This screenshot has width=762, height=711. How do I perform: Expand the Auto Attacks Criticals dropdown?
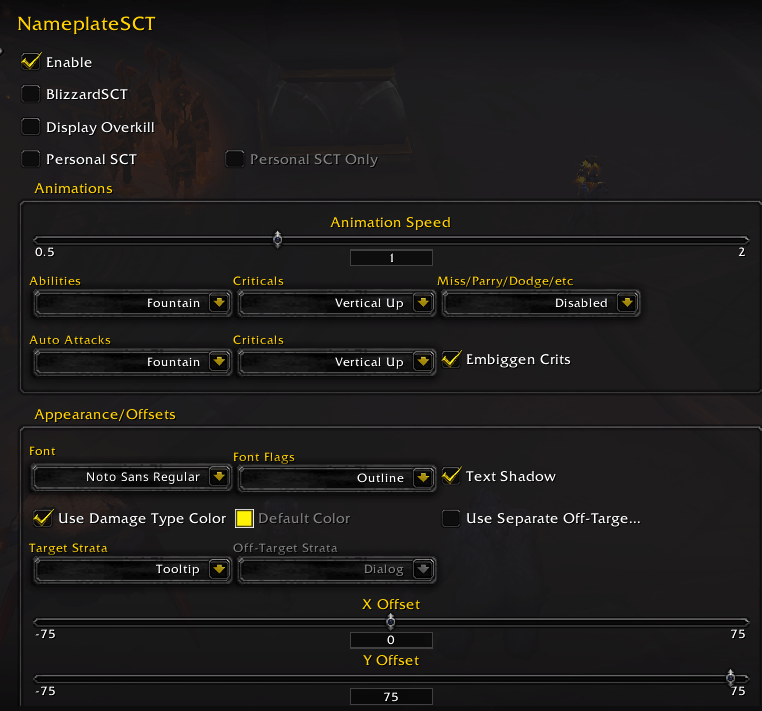pyautogui.click(x=423, y=362)
